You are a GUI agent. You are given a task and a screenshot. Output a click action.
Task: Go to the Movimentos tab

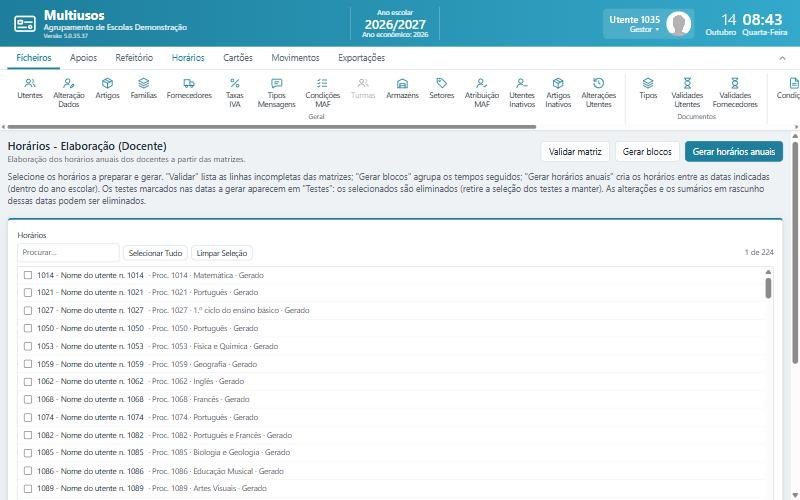295,58
